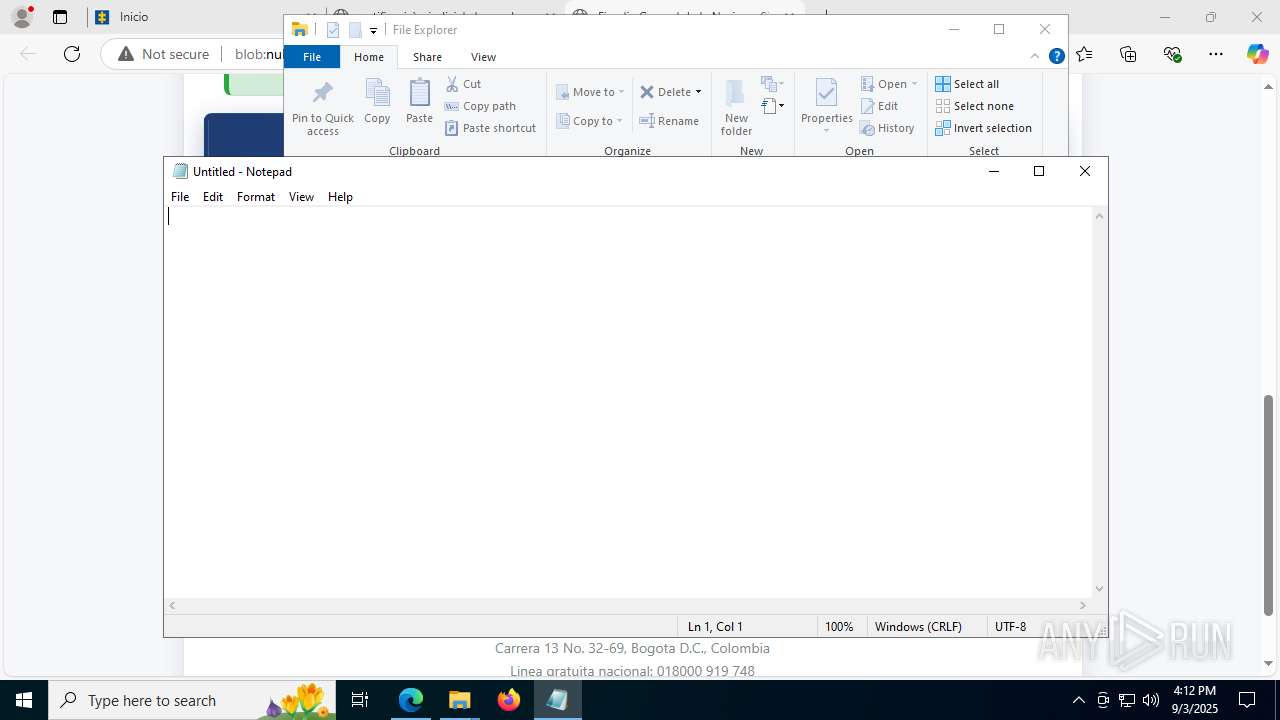Open the Windows notification center icon

tap(1247, 700)
